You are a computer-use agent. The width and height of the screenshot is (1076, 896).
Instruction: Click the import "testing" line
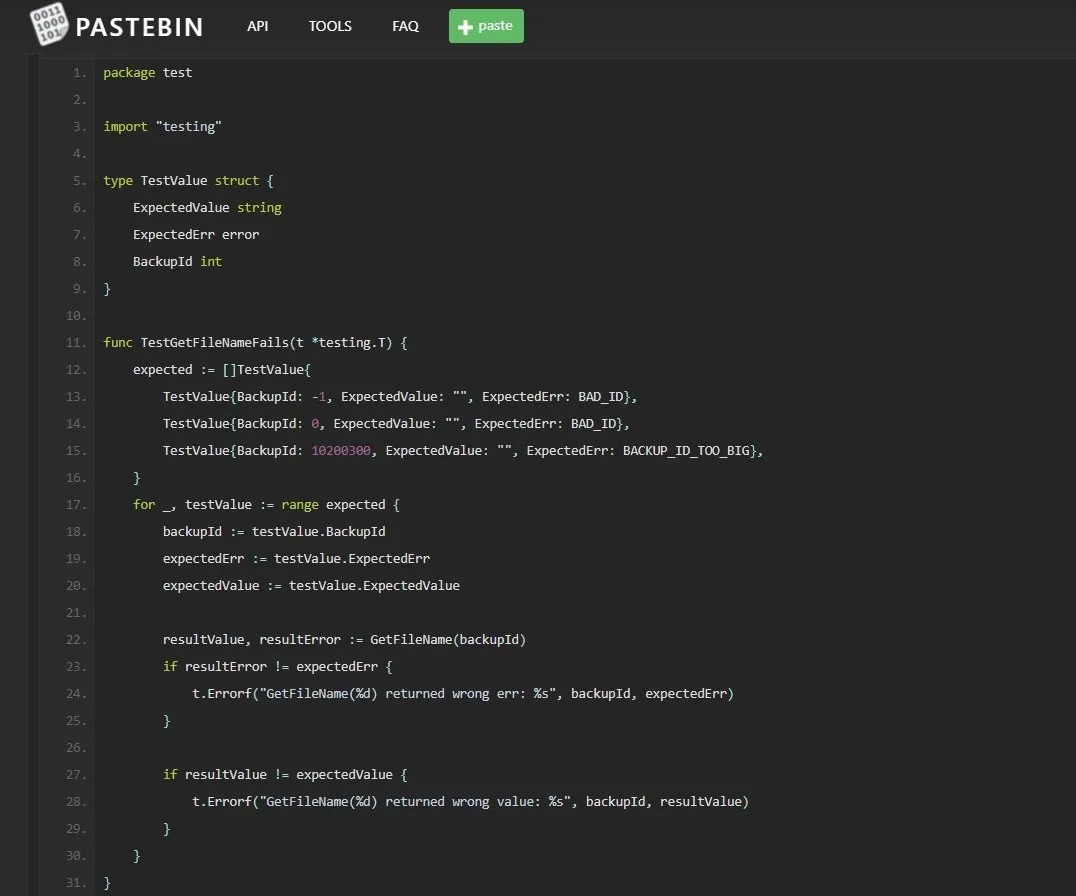pyautogui.click(x=162, y=127)
